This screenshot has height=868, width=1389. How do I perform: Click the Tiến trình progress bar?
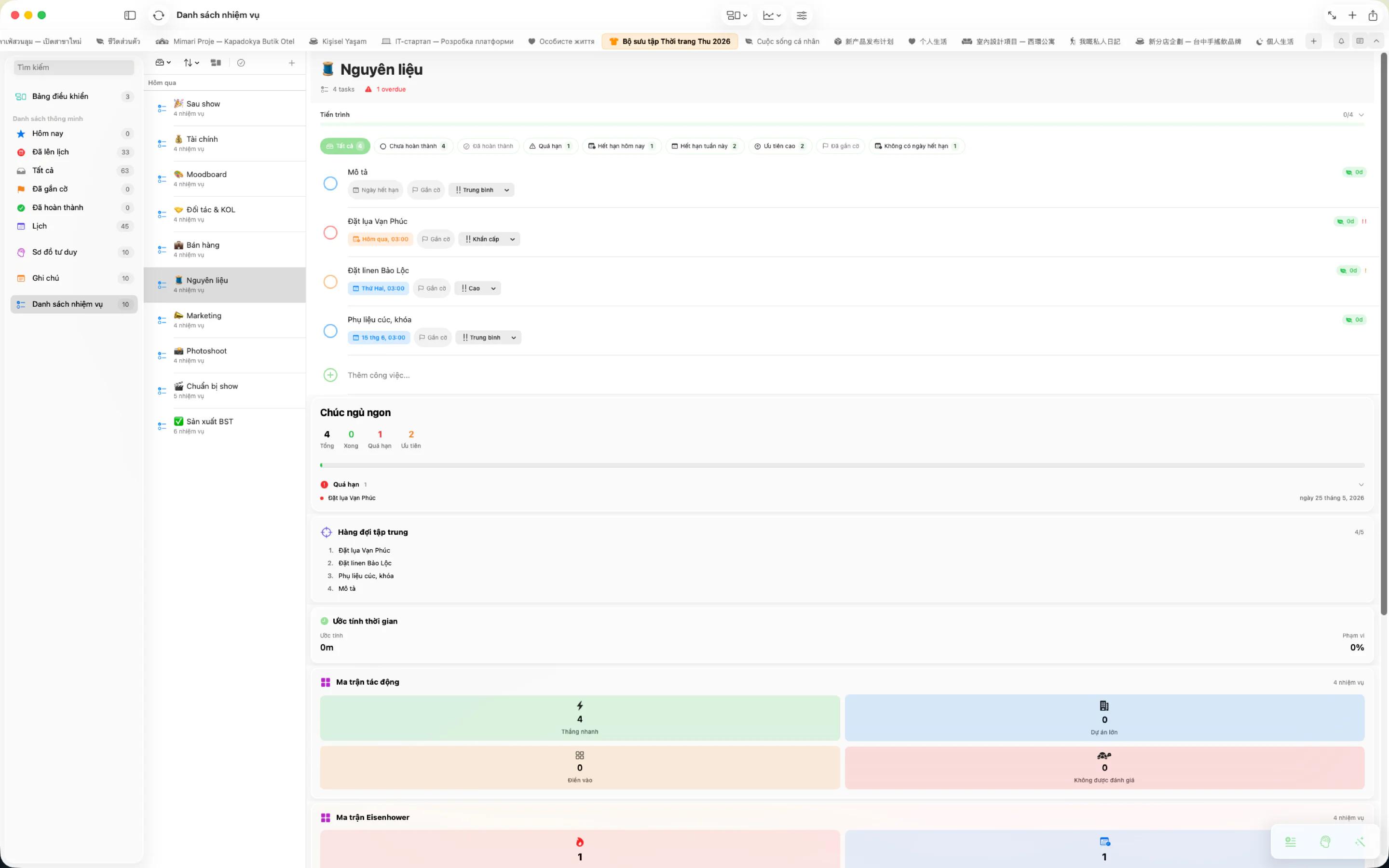click(x=842, y=124)
